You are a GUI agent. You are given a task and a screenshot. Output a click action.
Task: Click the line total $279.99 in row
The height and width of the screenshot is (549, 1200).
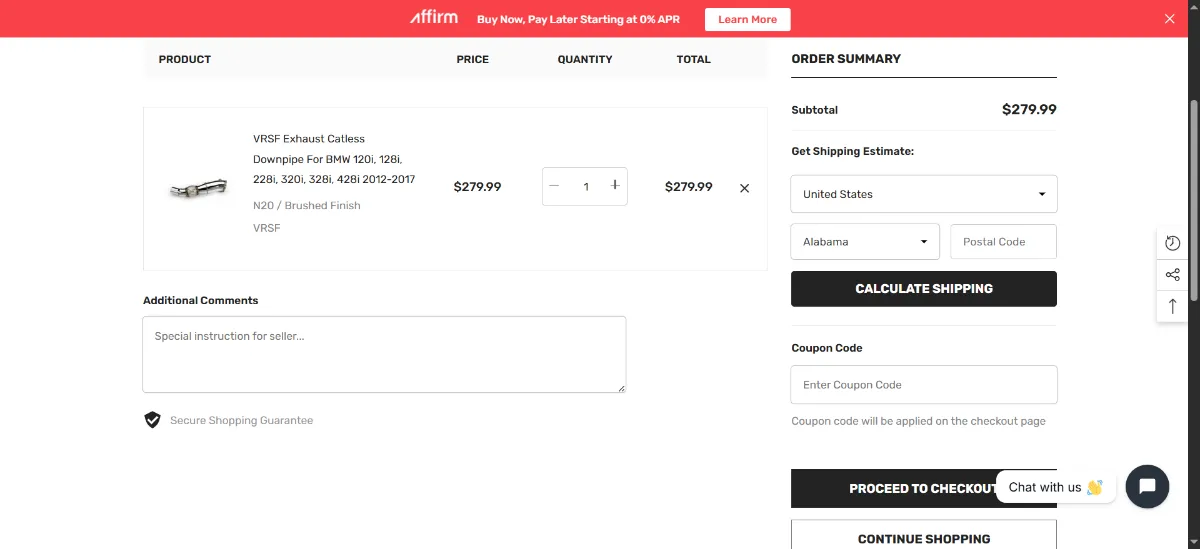688,187
